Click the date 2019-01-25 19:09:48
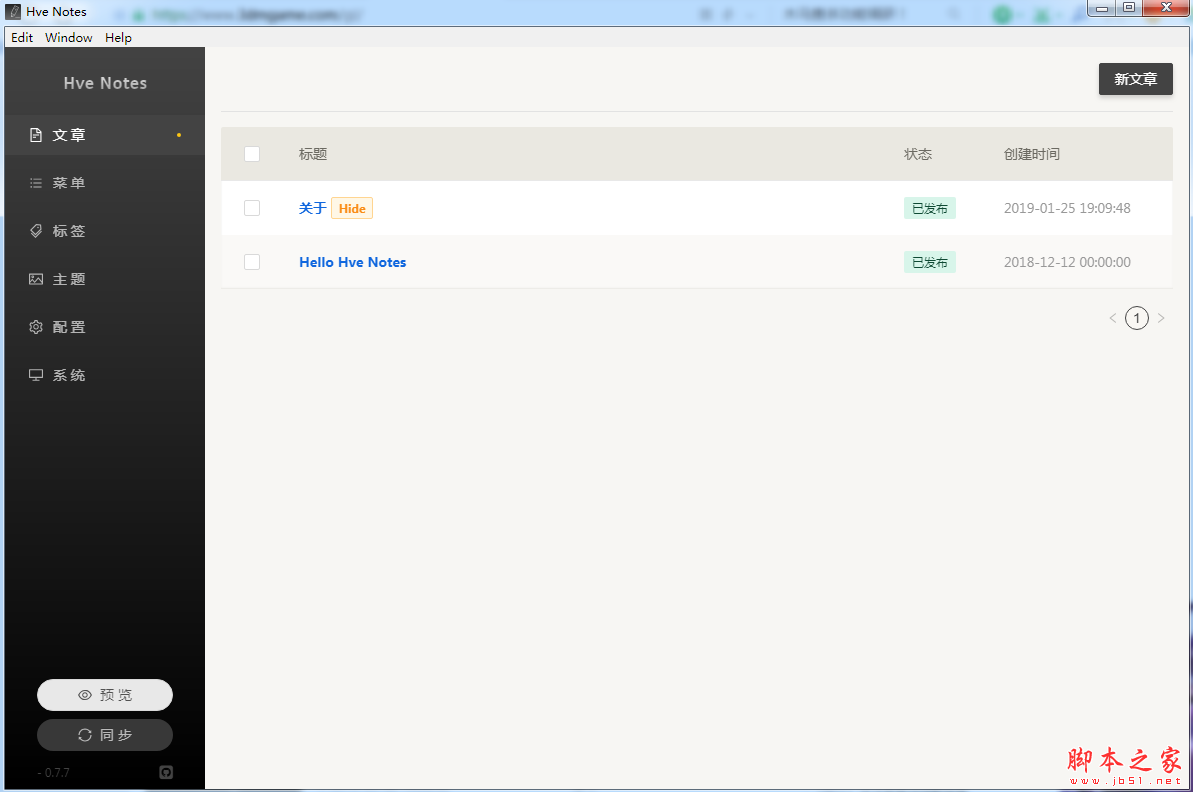 [x=1067, y=208]
